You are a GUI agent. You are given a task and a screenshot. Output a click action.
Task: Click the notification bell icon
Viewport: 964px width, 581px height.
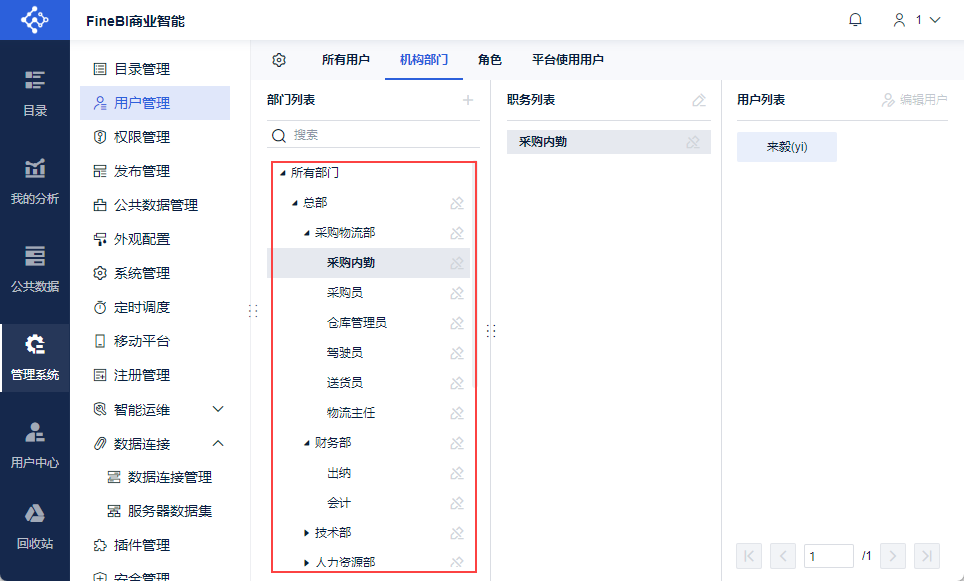[x=855, y=20]
